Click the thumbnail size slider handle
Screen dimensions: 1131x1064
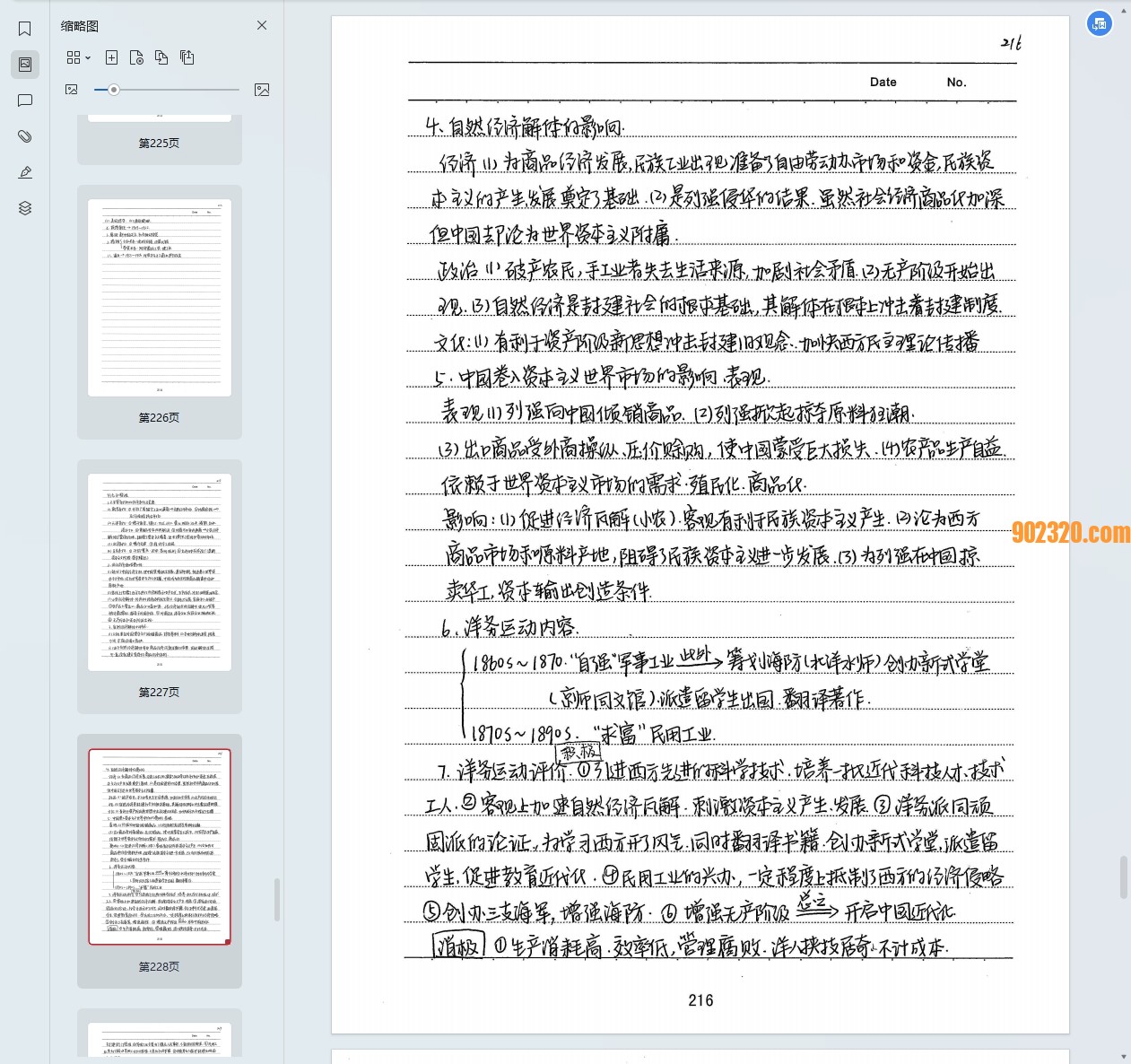pyautogui.click(x=114, y=90)
